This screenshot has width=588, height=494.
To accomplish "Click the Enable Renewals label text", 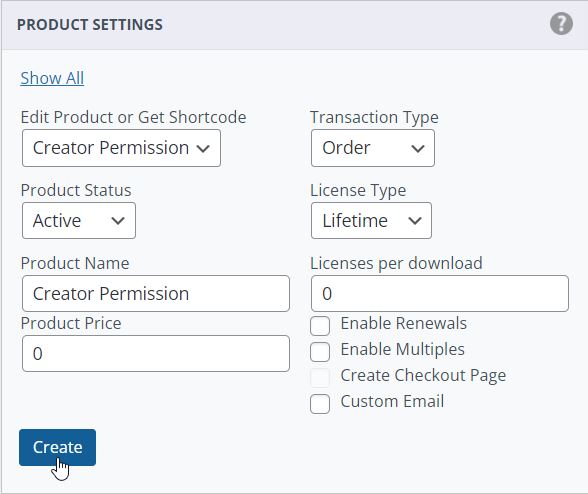I will coord(404,323).
